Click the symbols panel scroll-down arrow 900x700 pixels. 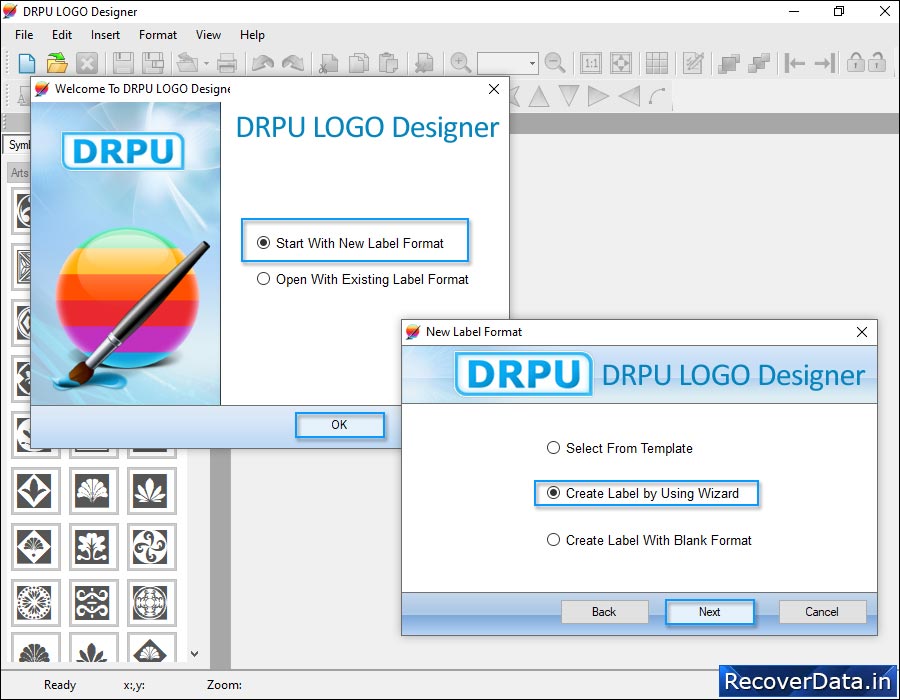click(195, 654)
